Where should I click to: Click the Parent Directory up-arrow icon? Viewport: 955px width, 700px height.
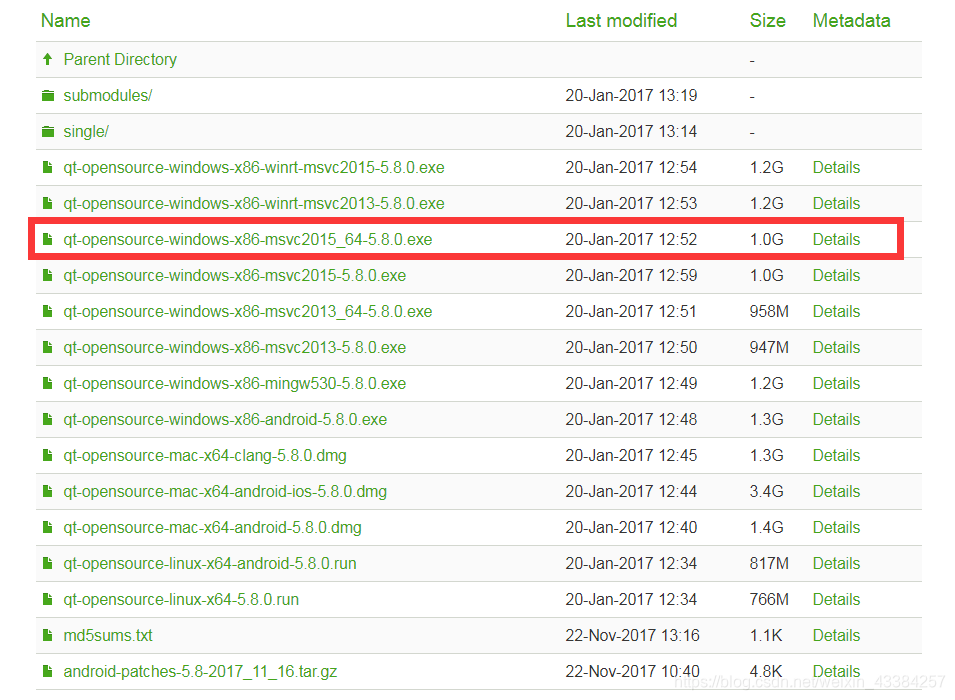[x=48, y=59]
